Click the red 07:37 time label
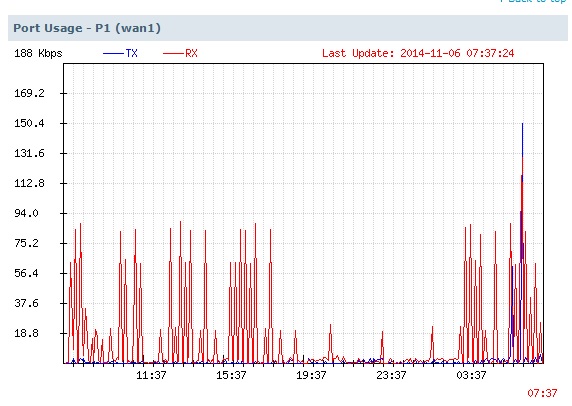 click(x=542, y=393)
